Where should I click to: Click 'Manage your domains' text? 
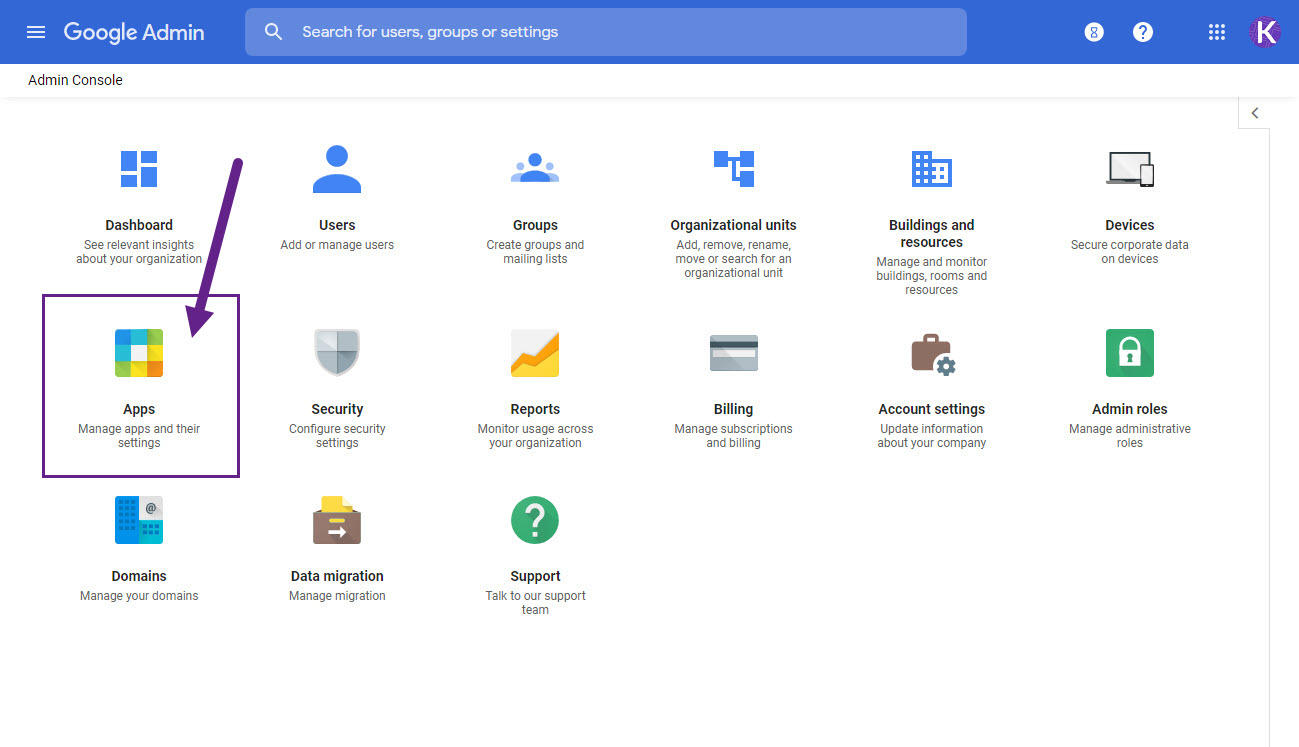tap(139, 596)
